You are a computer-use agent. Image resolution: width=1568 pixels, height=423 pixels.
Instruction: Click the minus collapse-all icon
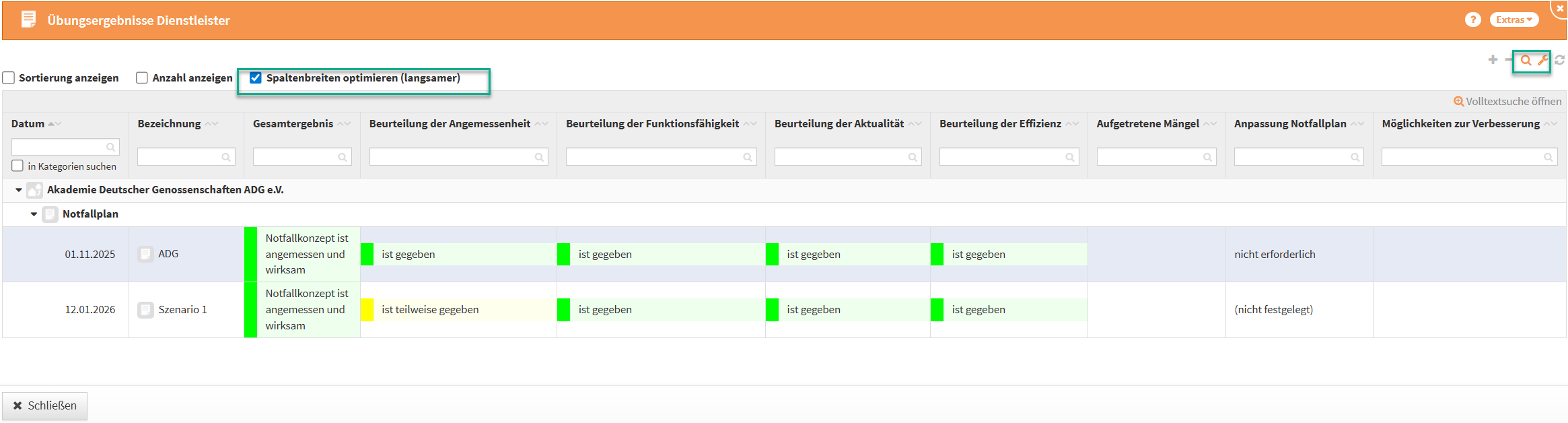click(x=1508, y=60)
